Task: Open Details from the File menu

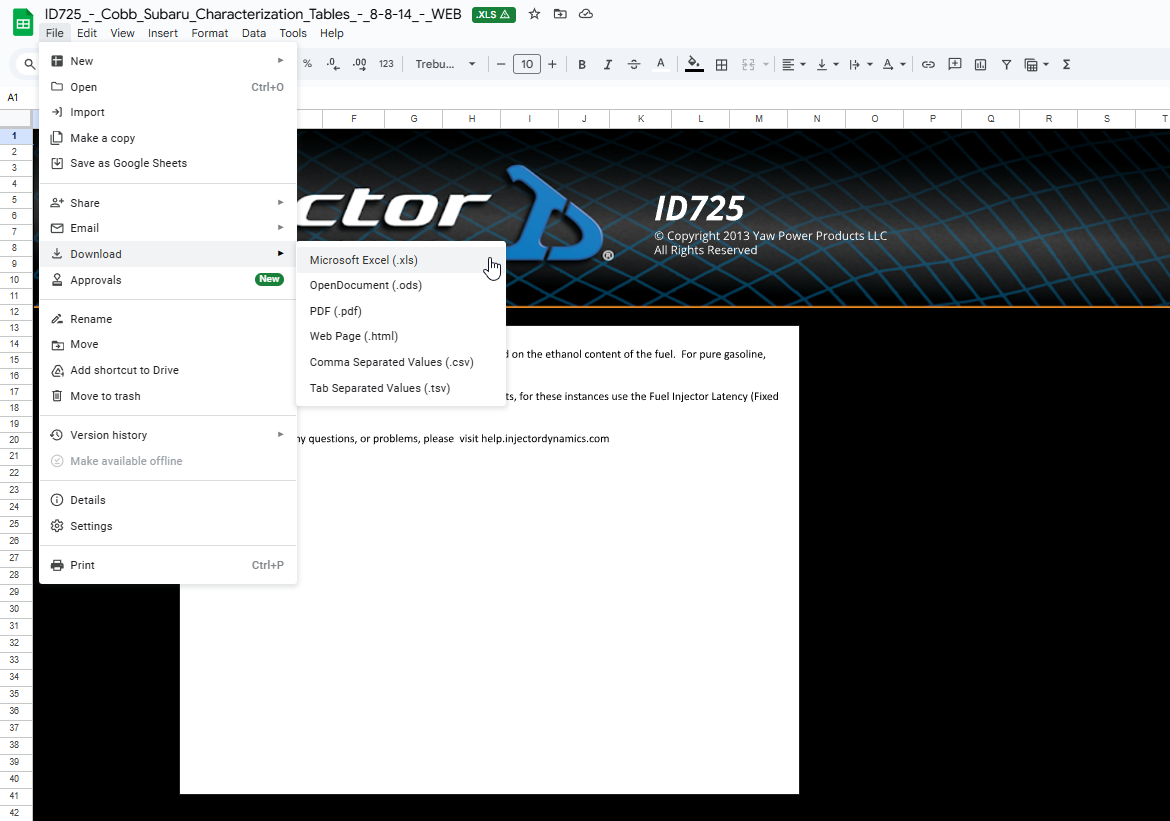Action: (168, 500)
